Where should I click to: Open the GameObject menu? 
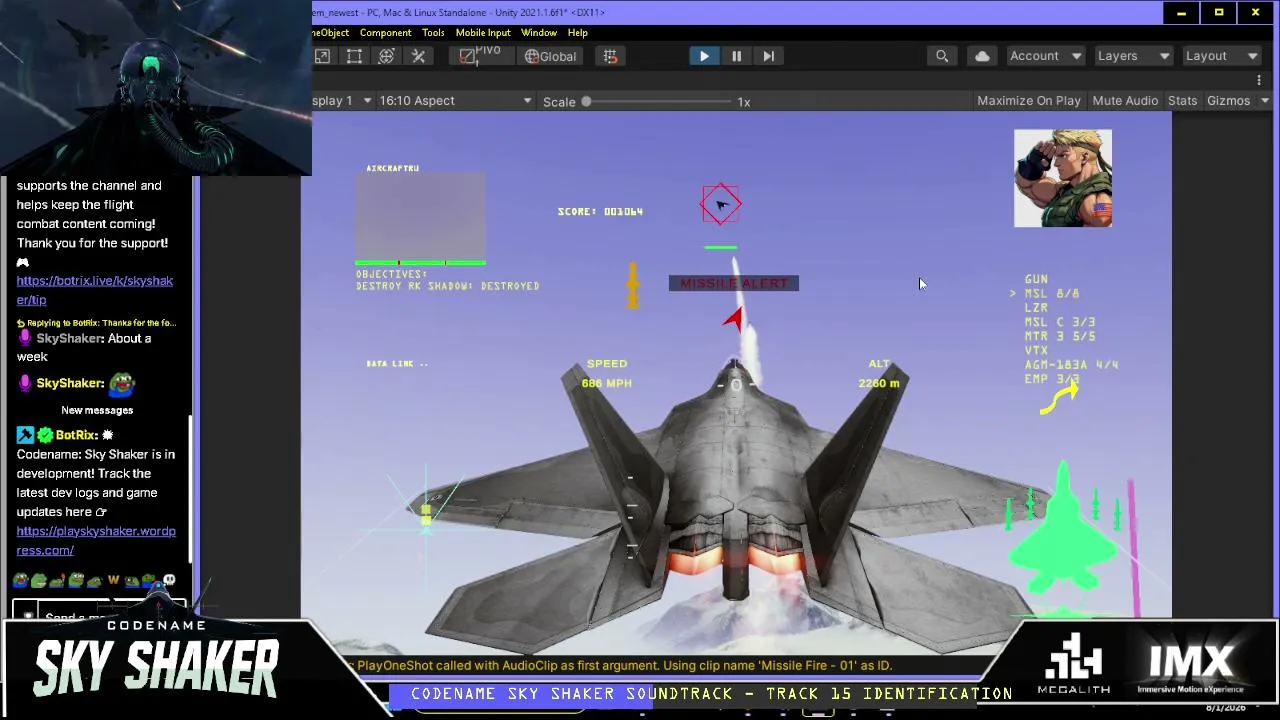pos(331,32)
